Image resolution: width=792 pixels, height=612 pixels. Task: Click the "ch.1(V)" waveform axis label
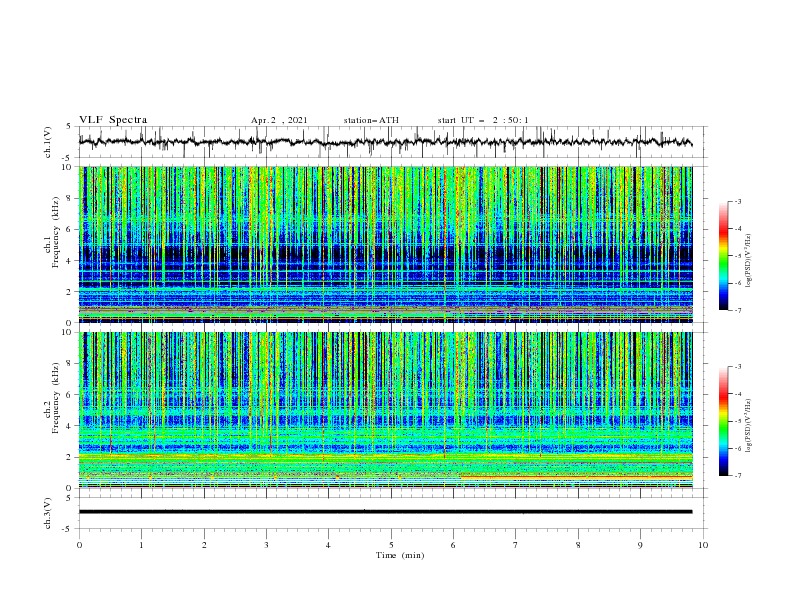point(48,142)
